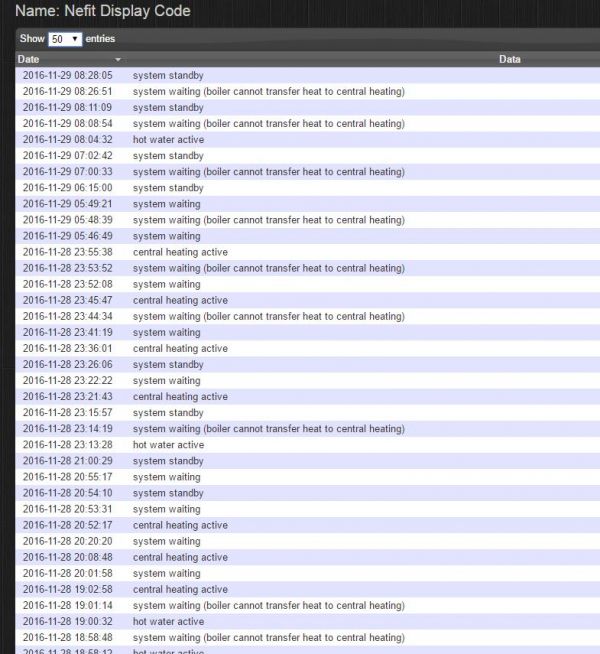Select date 2016-11-29 08:11:09
This screenshot has height=654, width=600.
(68, 107)
